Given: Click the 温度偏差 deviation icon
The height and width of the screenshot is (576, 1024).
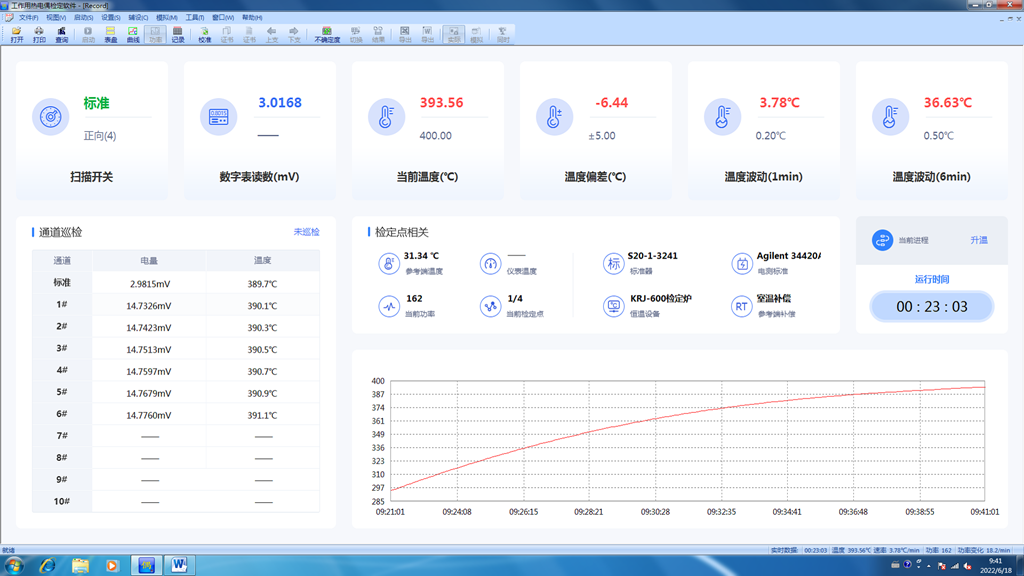Looking at the screenshot, I should click(554, 117).
